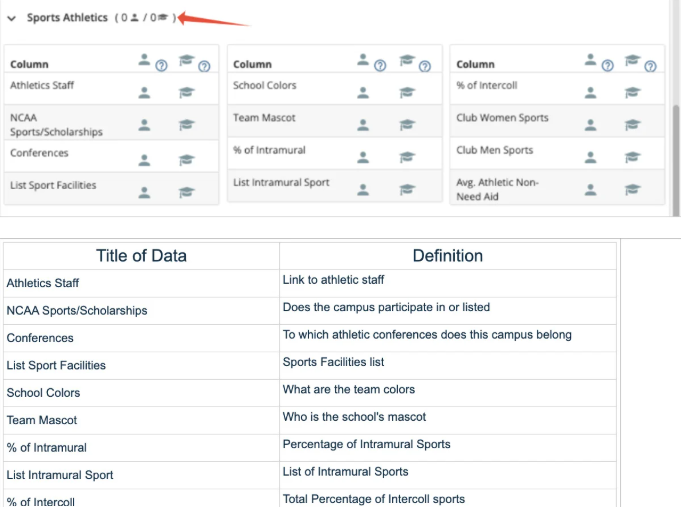
Task: Click student icon for Club Women Sports
Action: 590,125
